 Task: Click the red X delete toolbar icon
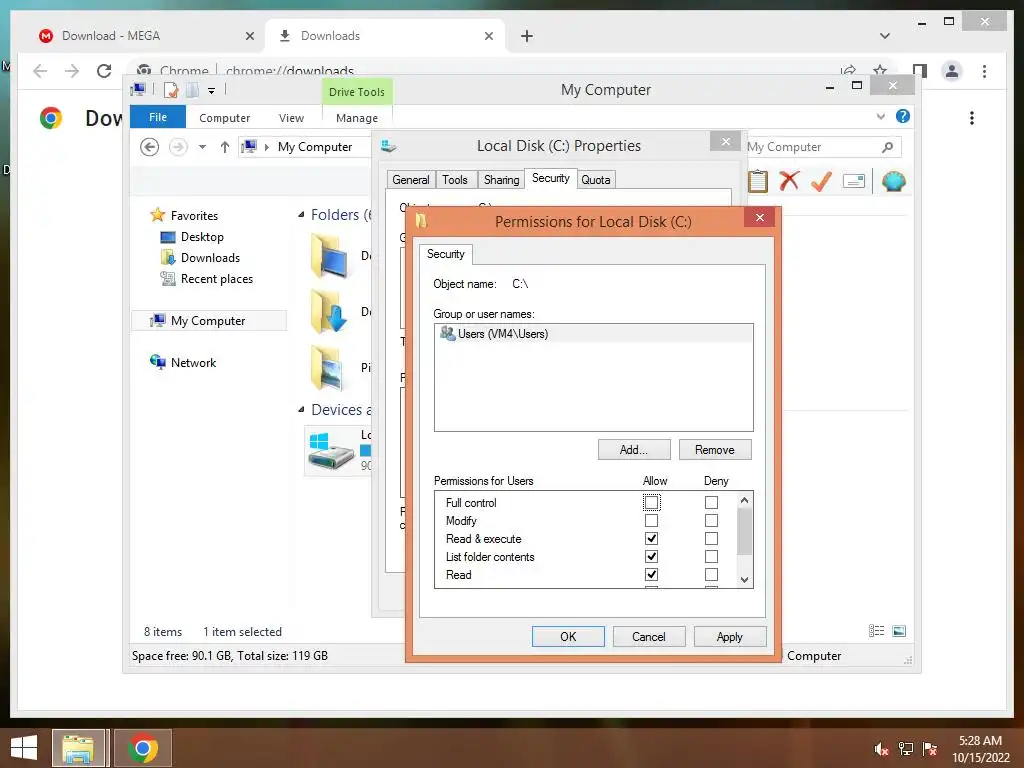pyautogui.click(x=789, y=181)
